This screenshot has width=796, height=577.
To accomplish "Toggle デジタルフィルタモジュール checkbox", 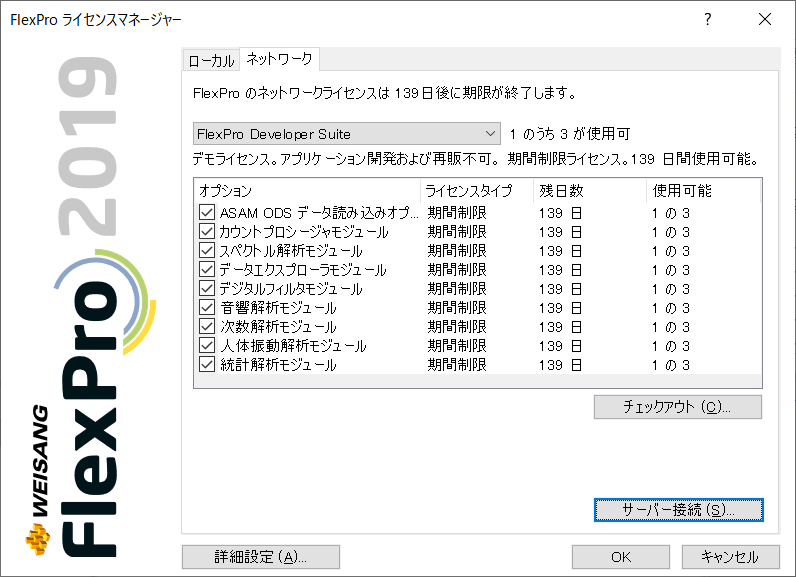I will [x=207, y=288].
